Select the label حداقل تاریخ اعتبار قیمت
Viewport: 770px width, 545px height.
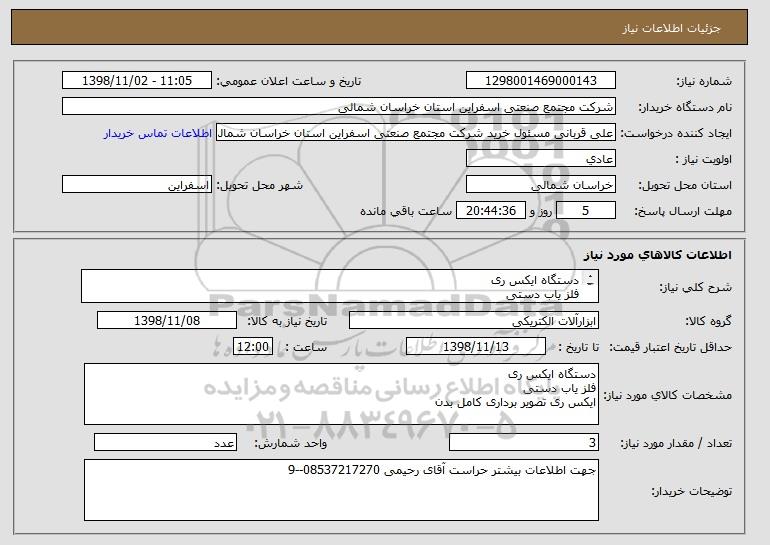[x=671, y=347]
